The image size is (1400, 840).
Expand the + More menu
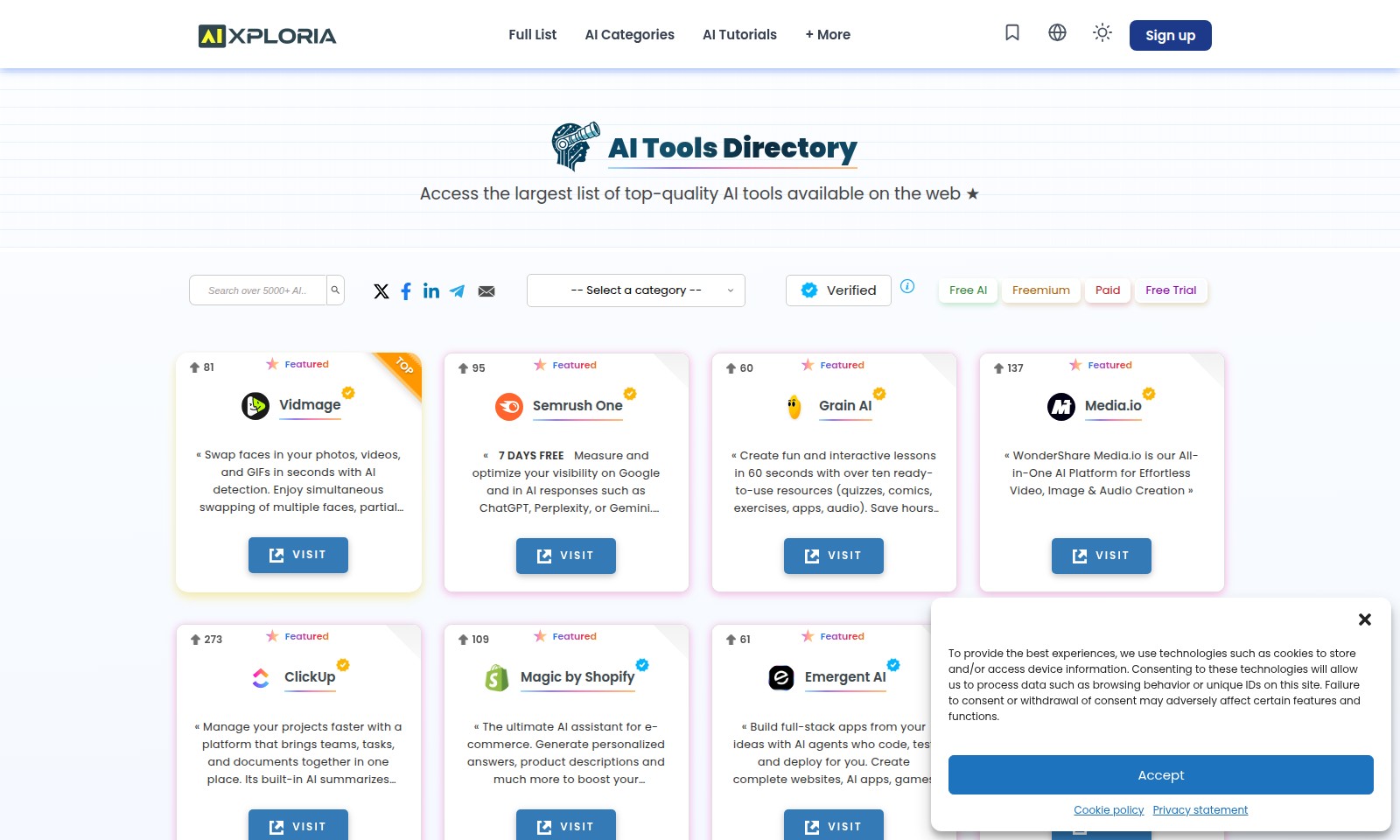coord(828,35)
